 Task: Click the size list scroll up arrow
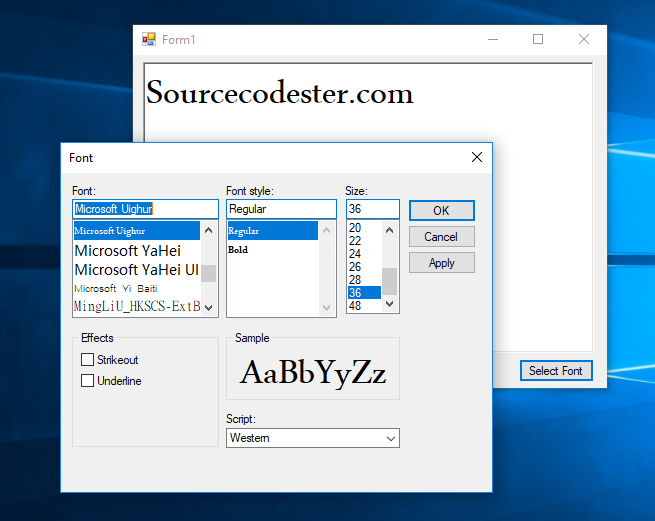[389, 230]
